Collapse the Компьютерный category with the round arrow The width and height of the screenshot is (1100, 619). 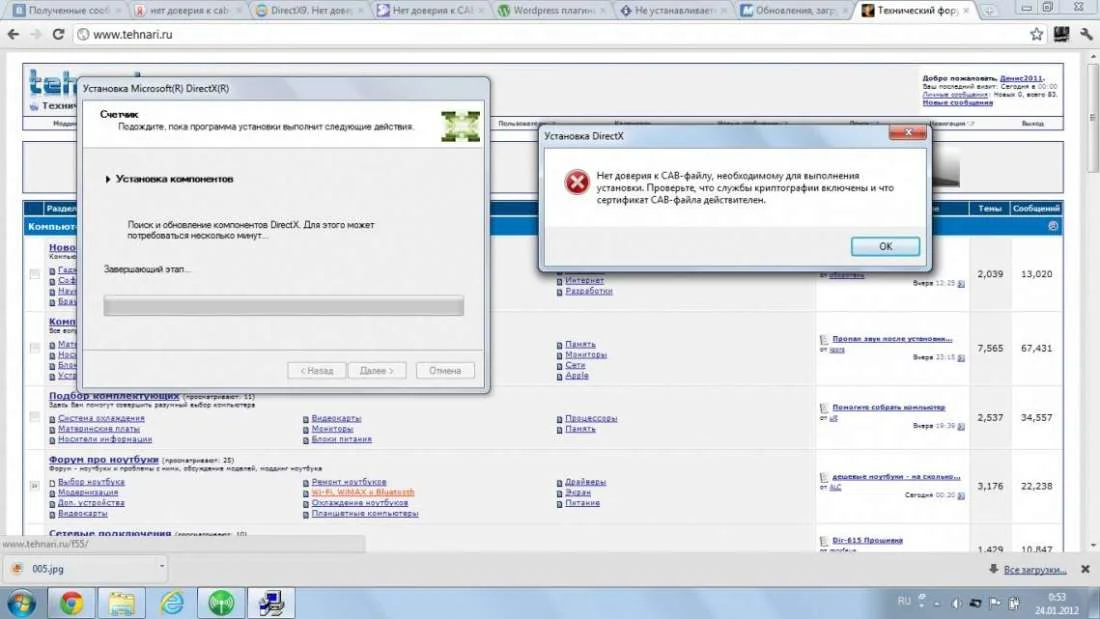point(1052,226)
